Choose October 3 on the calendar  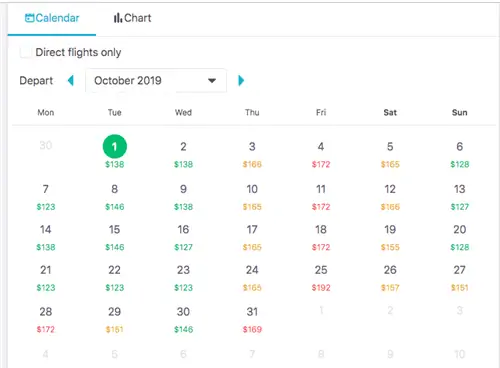click(252, 154)
